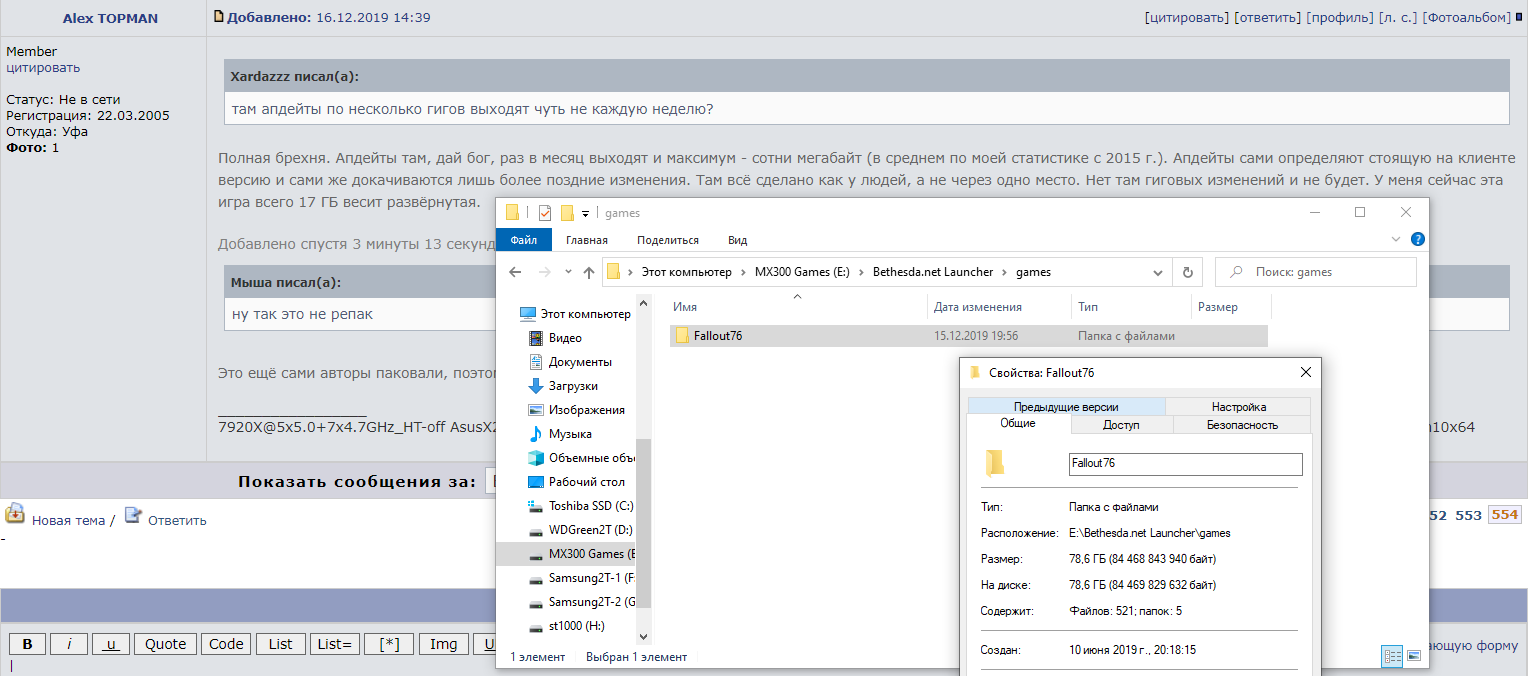
Task: Click the Img BBCode button
Action: tap(444, 644)
